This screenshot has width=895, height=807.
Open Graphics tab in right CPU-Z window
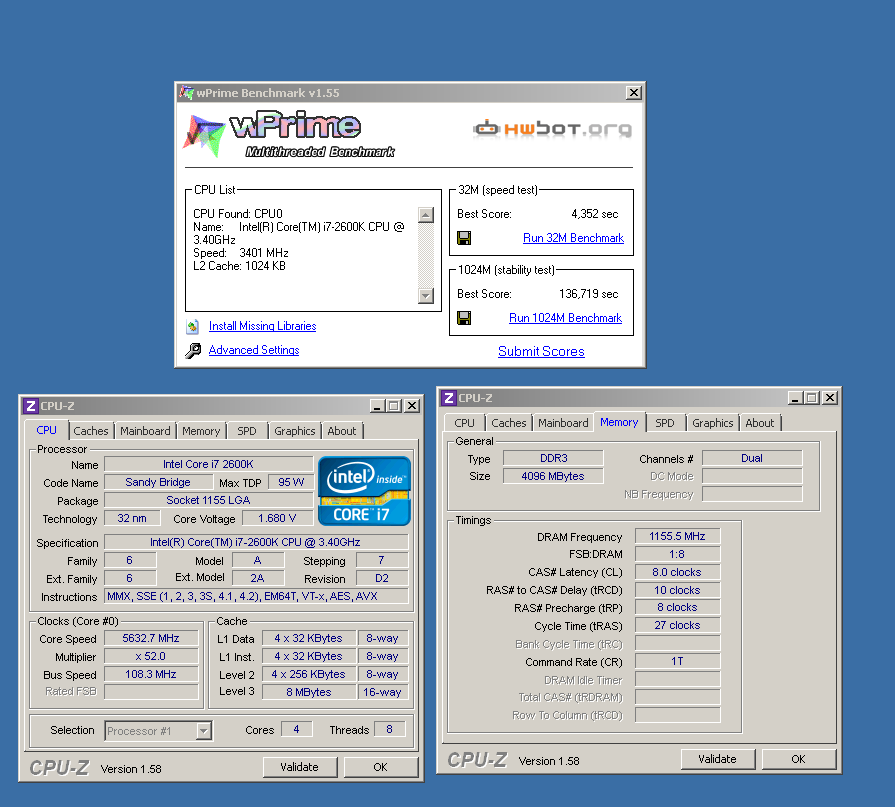(x=712, y=423)
